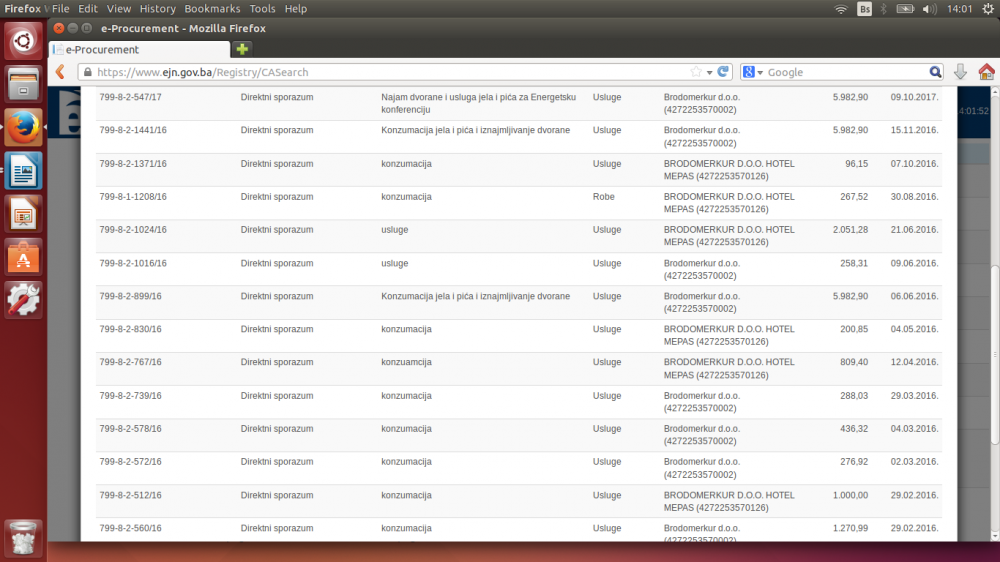Click contract number 799-8-2-547/17
This screenshot has width=1000, height=562.
point(130,97)
